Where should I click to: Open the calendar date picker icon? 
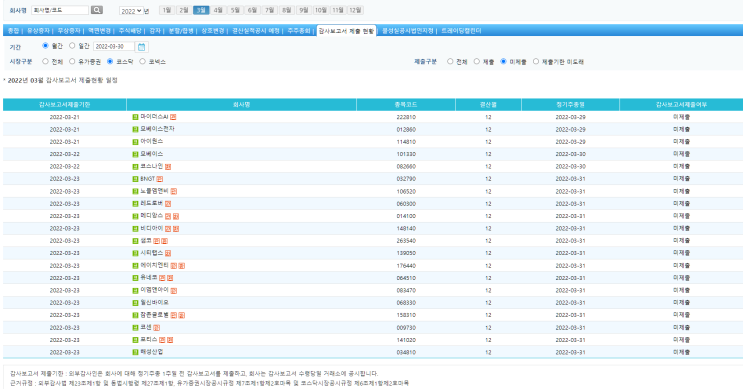[141, 46]
